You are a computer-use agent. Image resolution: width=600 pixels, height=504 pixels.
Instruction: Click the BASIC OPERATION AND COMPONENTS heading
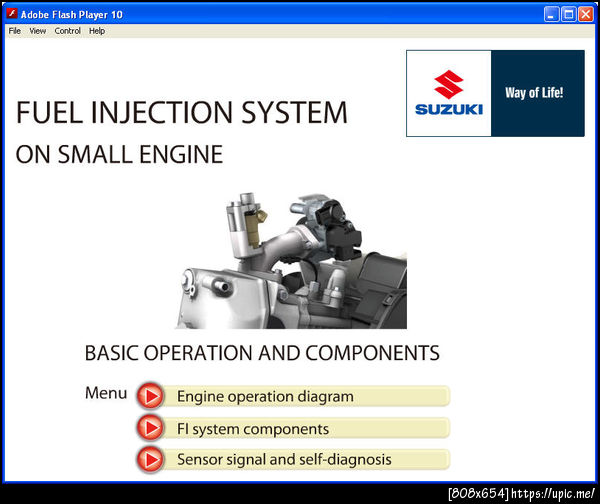[x=262, y=353]
